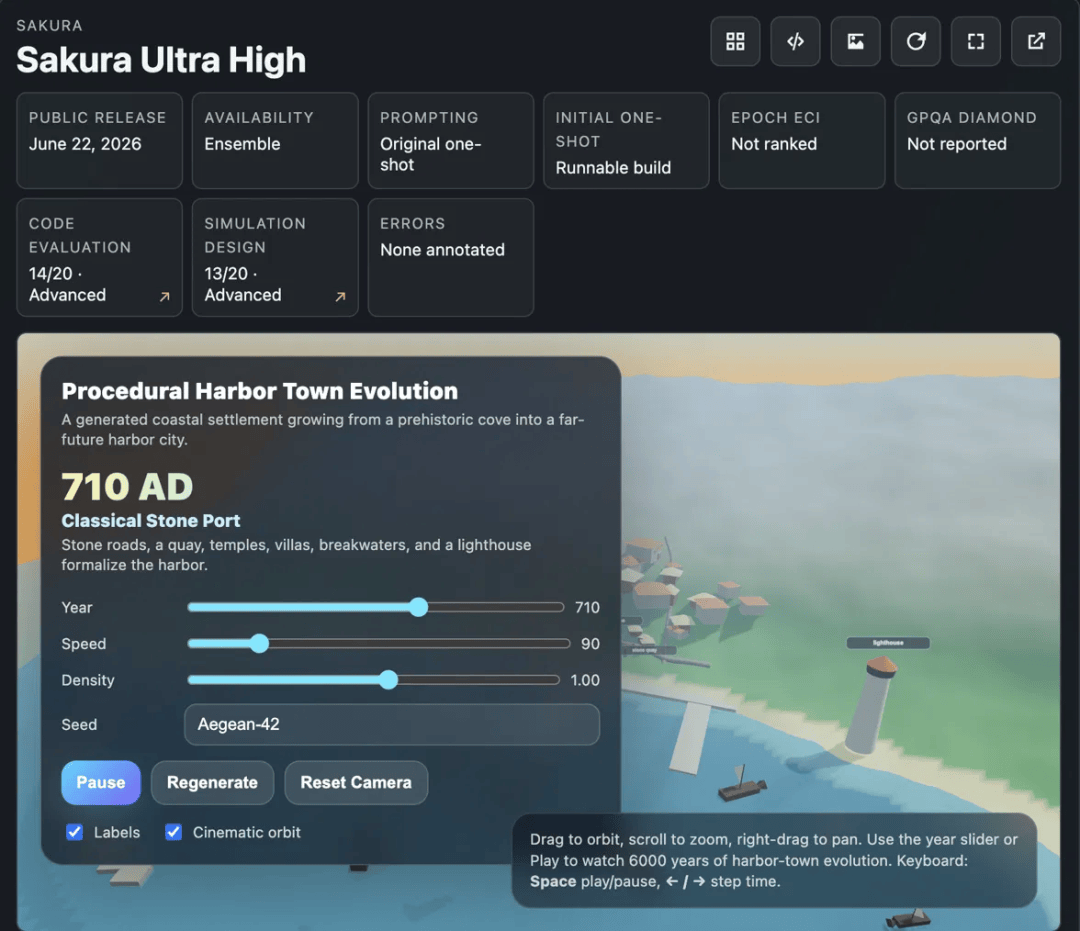Toggle the Labels checkbox
1080x931 pixels.
(74, 832)
